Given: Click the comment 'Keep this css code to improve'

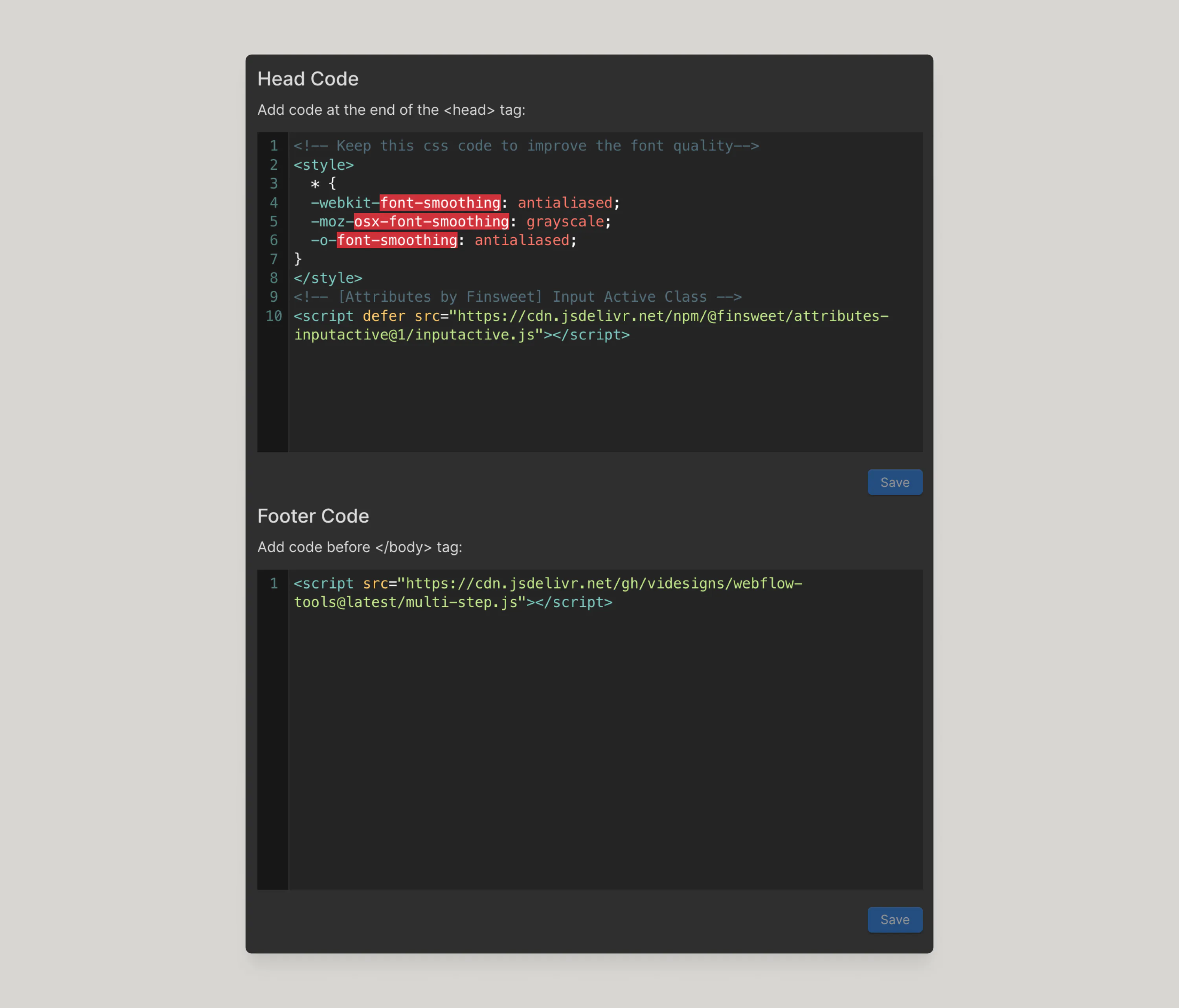Looking at the screenshot, I should click(526, 146).
